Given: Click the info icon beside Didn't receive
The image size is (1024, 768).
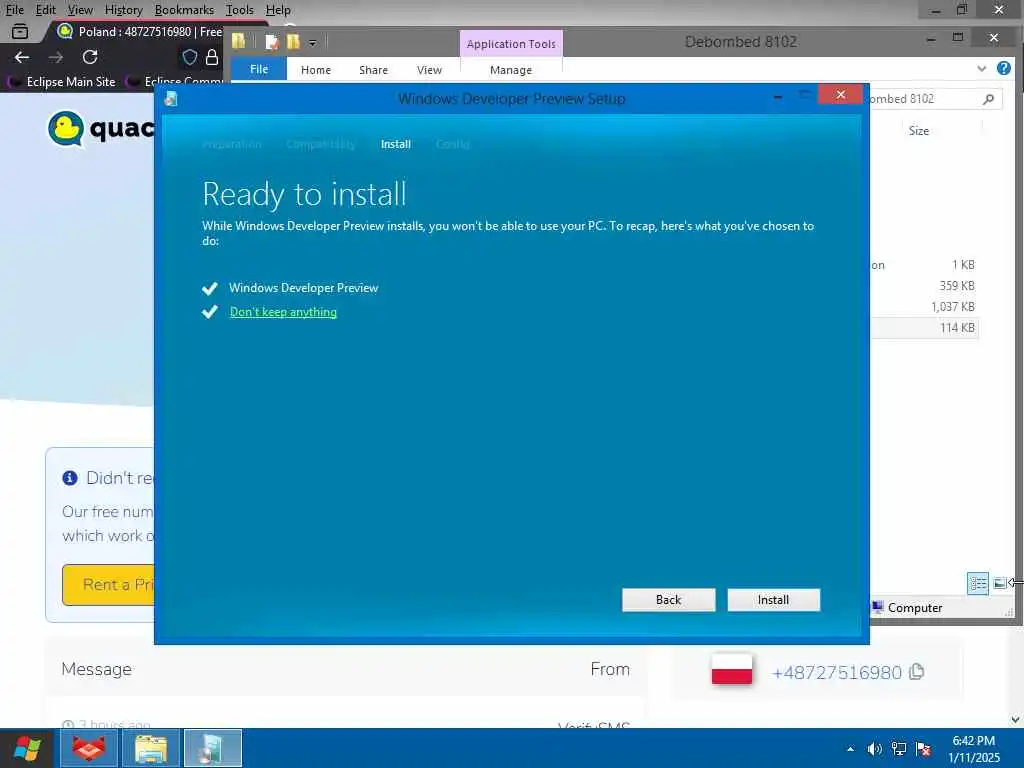Looking at the screenshot, I should coord(70,478).
